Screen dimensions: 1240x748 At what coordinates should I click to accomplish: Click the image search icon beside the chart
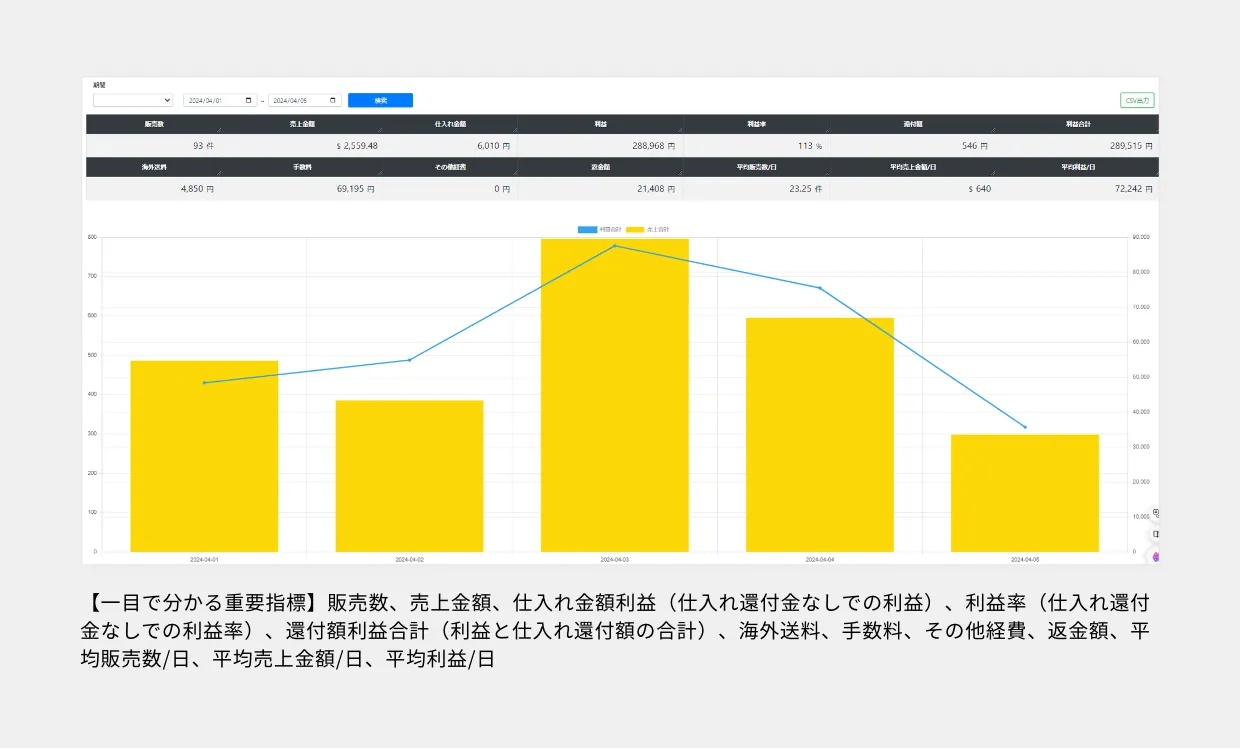(1156, 513)
